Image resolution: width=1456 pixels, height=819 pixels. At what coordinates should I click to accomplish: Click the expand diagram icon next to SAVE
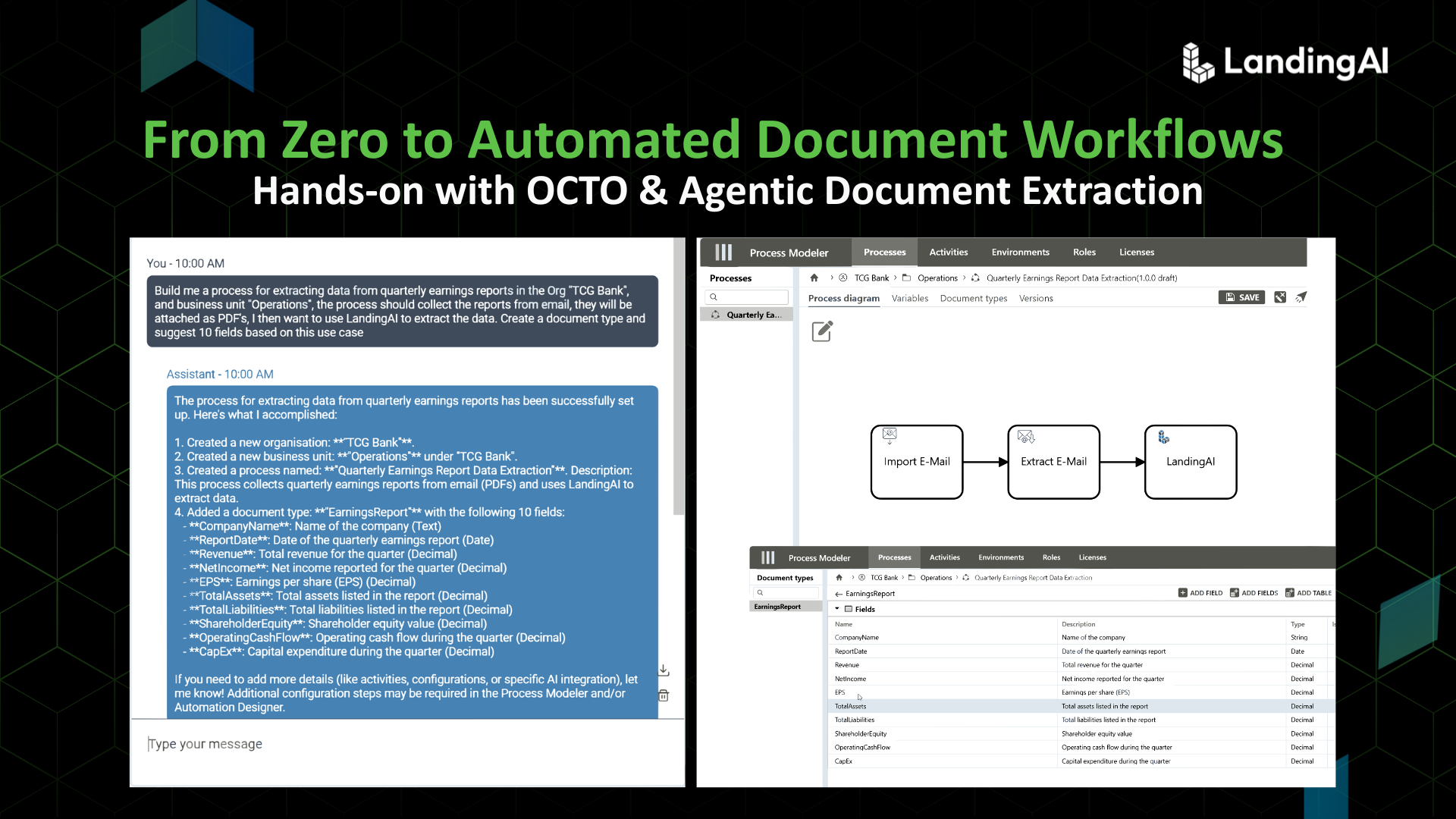coord(1280,297)
